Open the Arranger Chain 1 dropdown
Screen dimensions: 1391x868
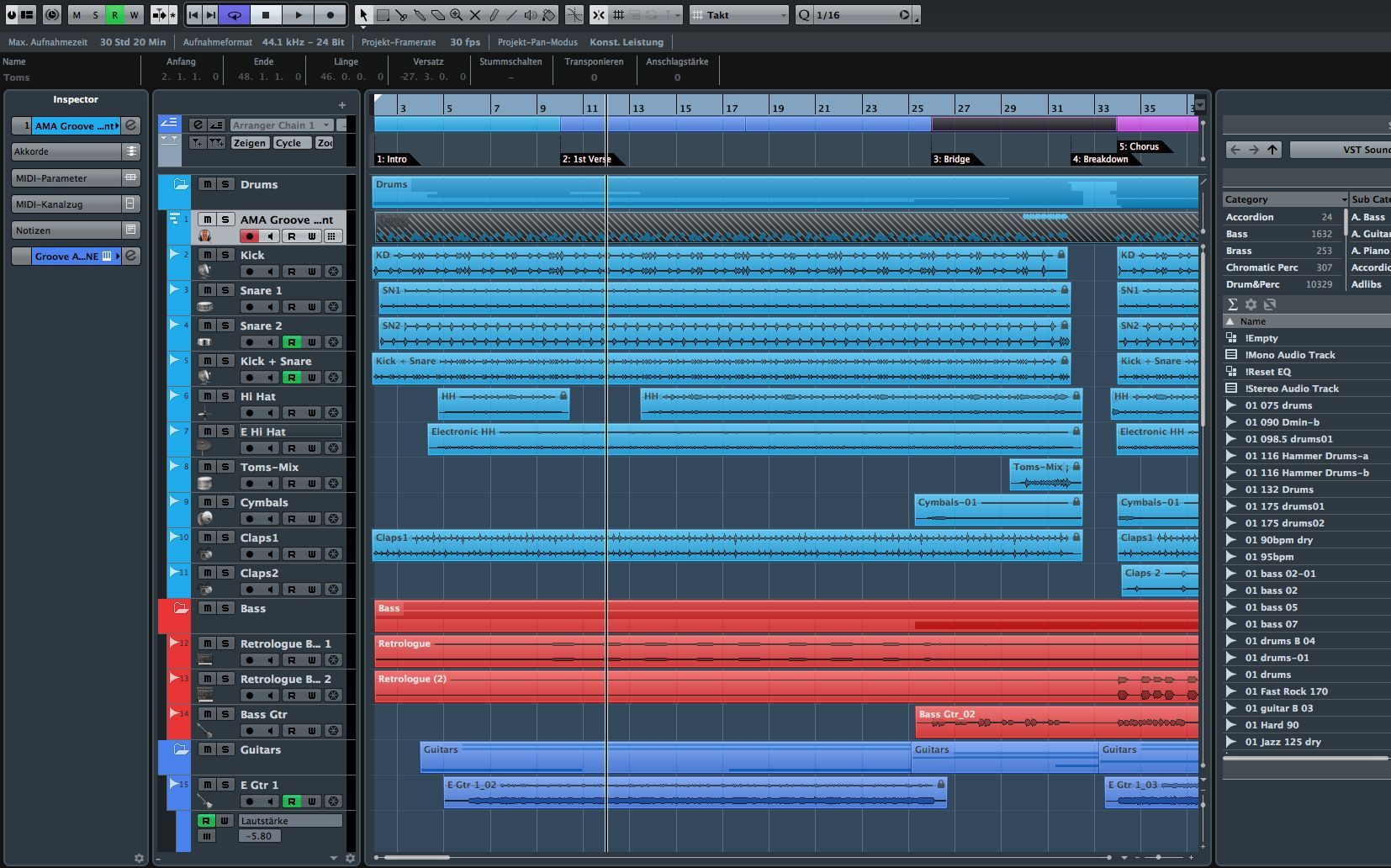click(x=281, y=125)
